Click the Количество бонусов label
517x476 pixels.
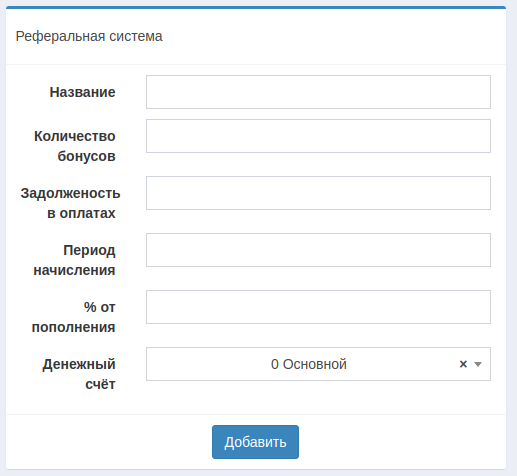pyautogui.click(x=75, y=146)
